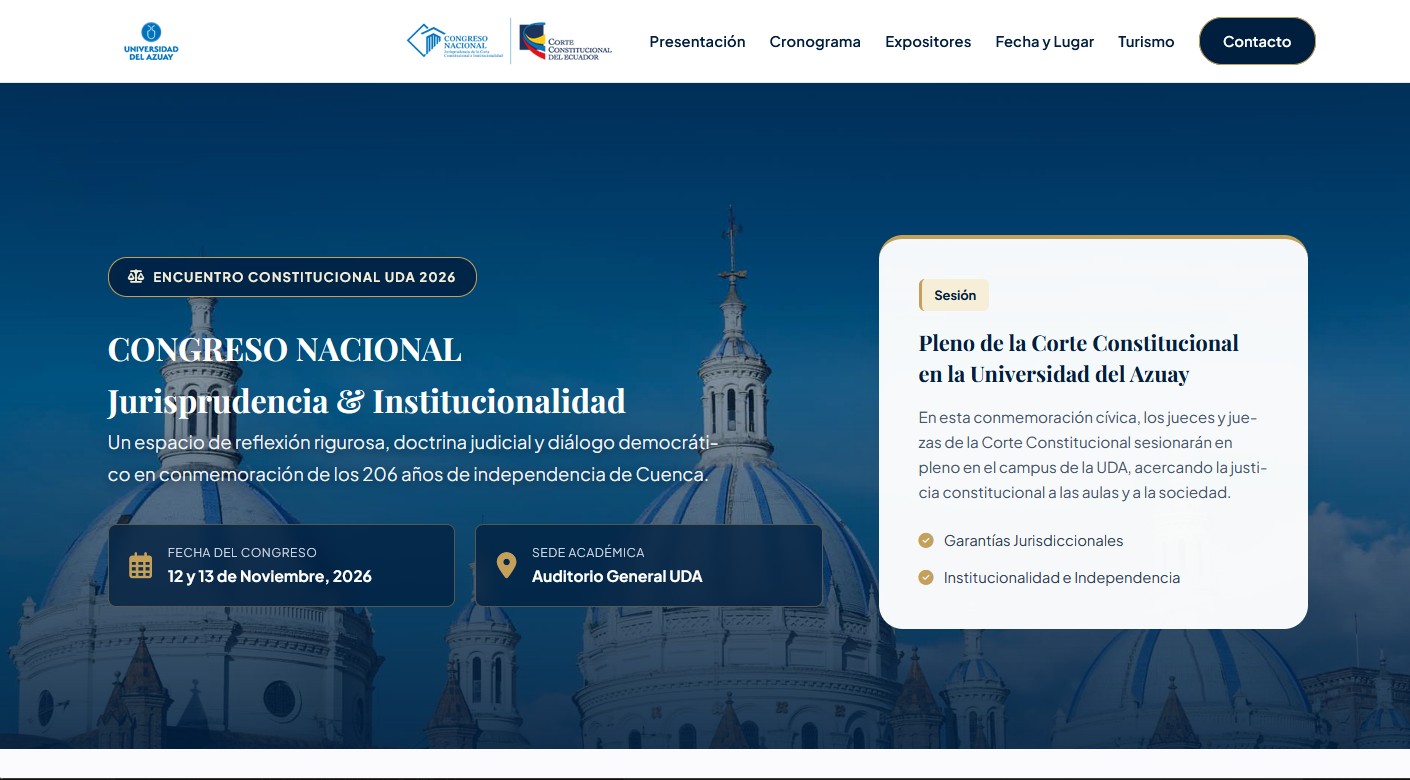The width and height of the screenshot is (1410, 780).
Task: Click the paragraph starting Un espacio de reflexión
Action: (413, 458)
